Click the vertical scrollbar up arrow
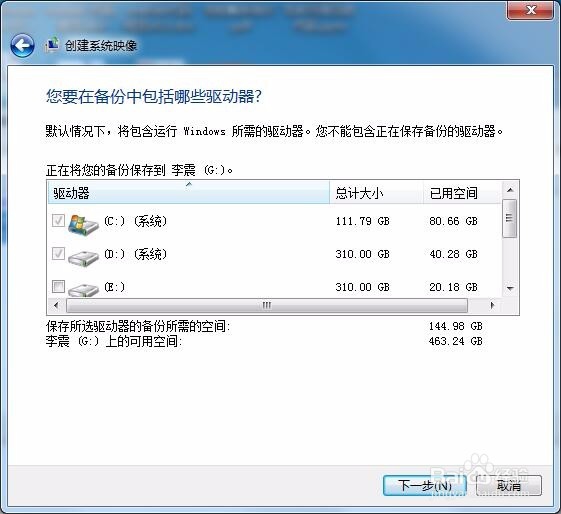Image resolution: width=561 pixels, height=514 pixels. click(510, 190)
